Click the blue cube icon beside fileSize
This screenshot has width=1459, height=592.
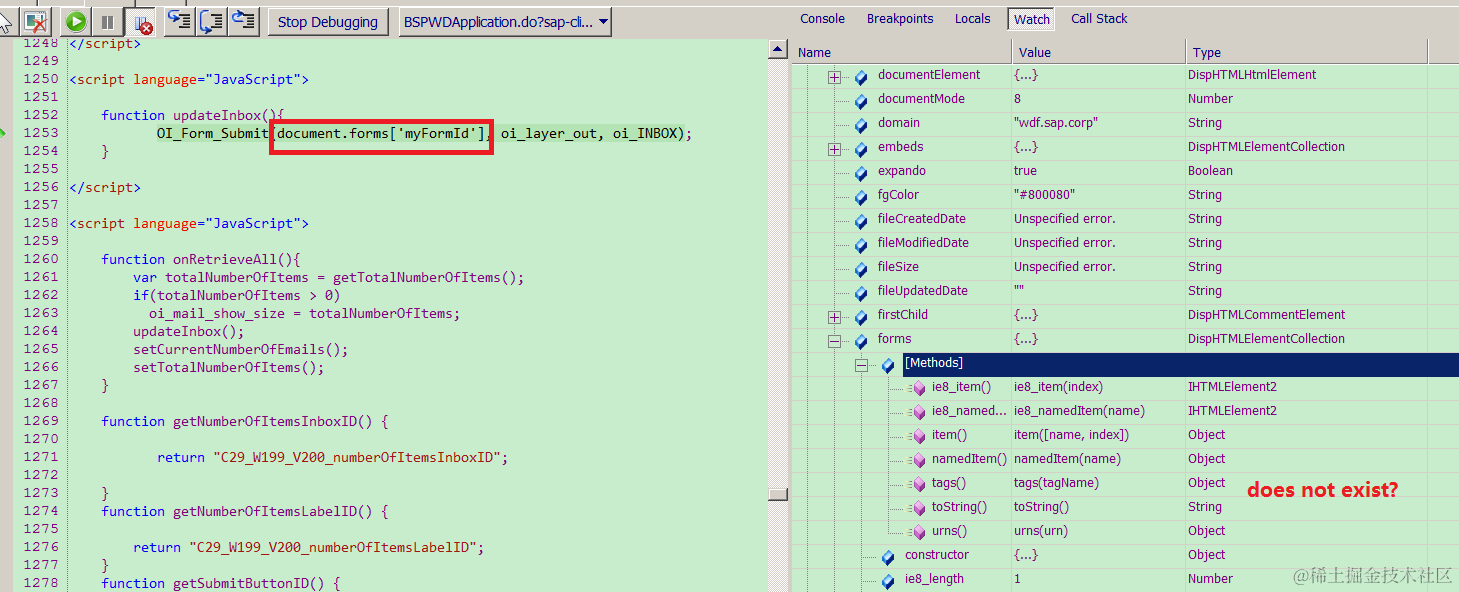861,269
